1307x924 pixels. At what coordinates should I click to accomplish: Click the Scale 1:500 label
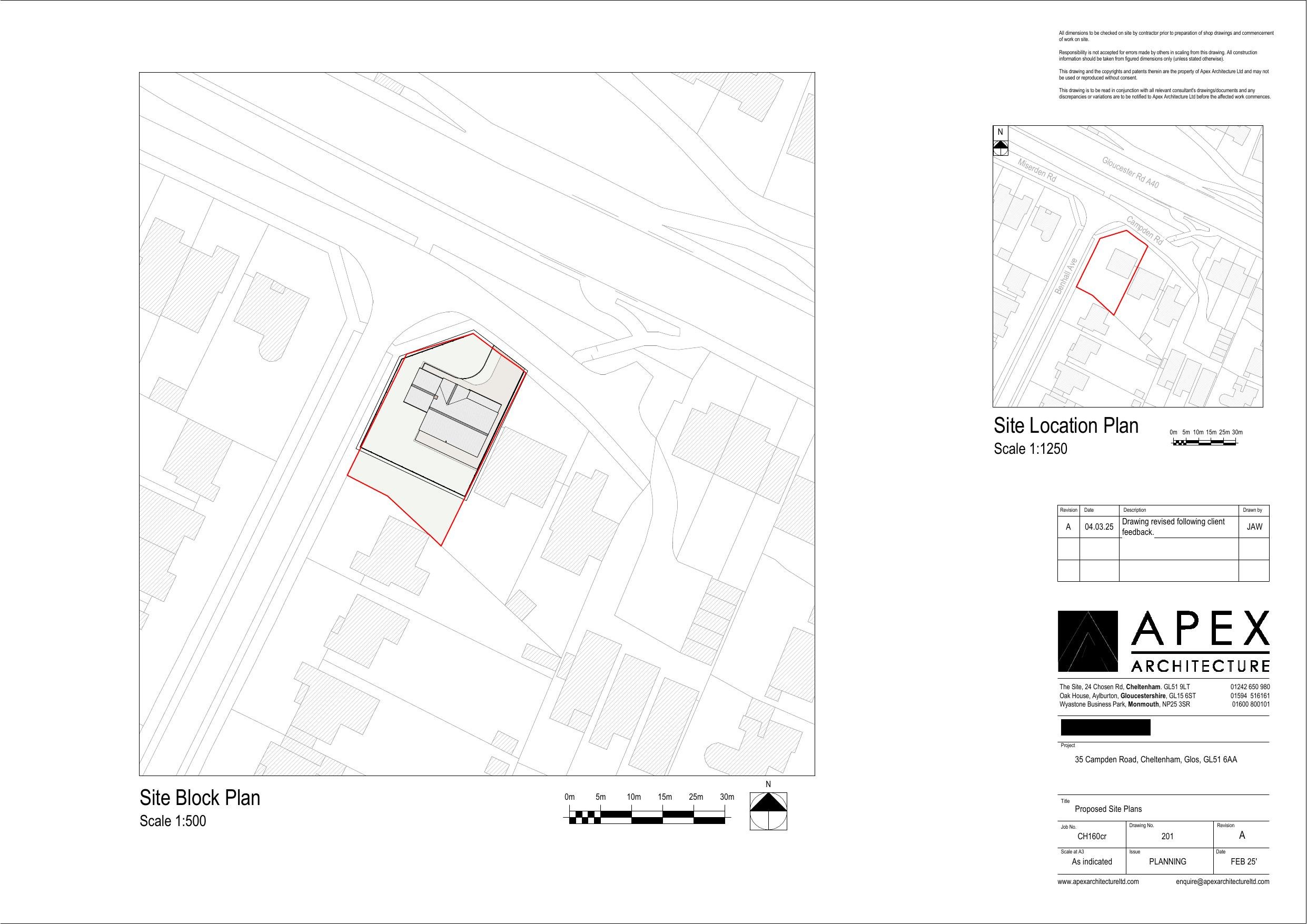point(173,821)
